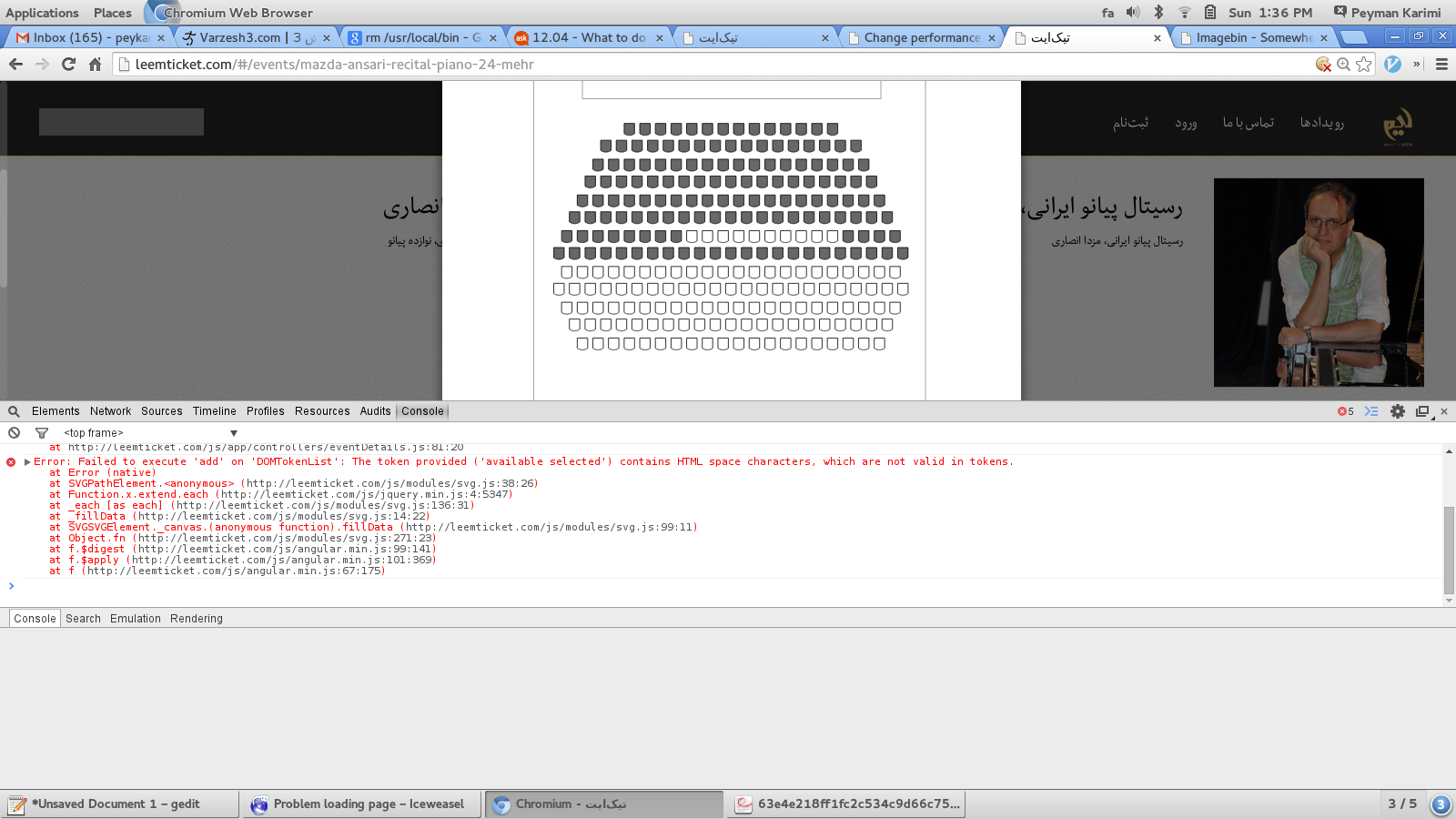Collapse the red error stack trace triangle
The height and width of the screenshot is (819, 1456).
[x=27, y=462]
